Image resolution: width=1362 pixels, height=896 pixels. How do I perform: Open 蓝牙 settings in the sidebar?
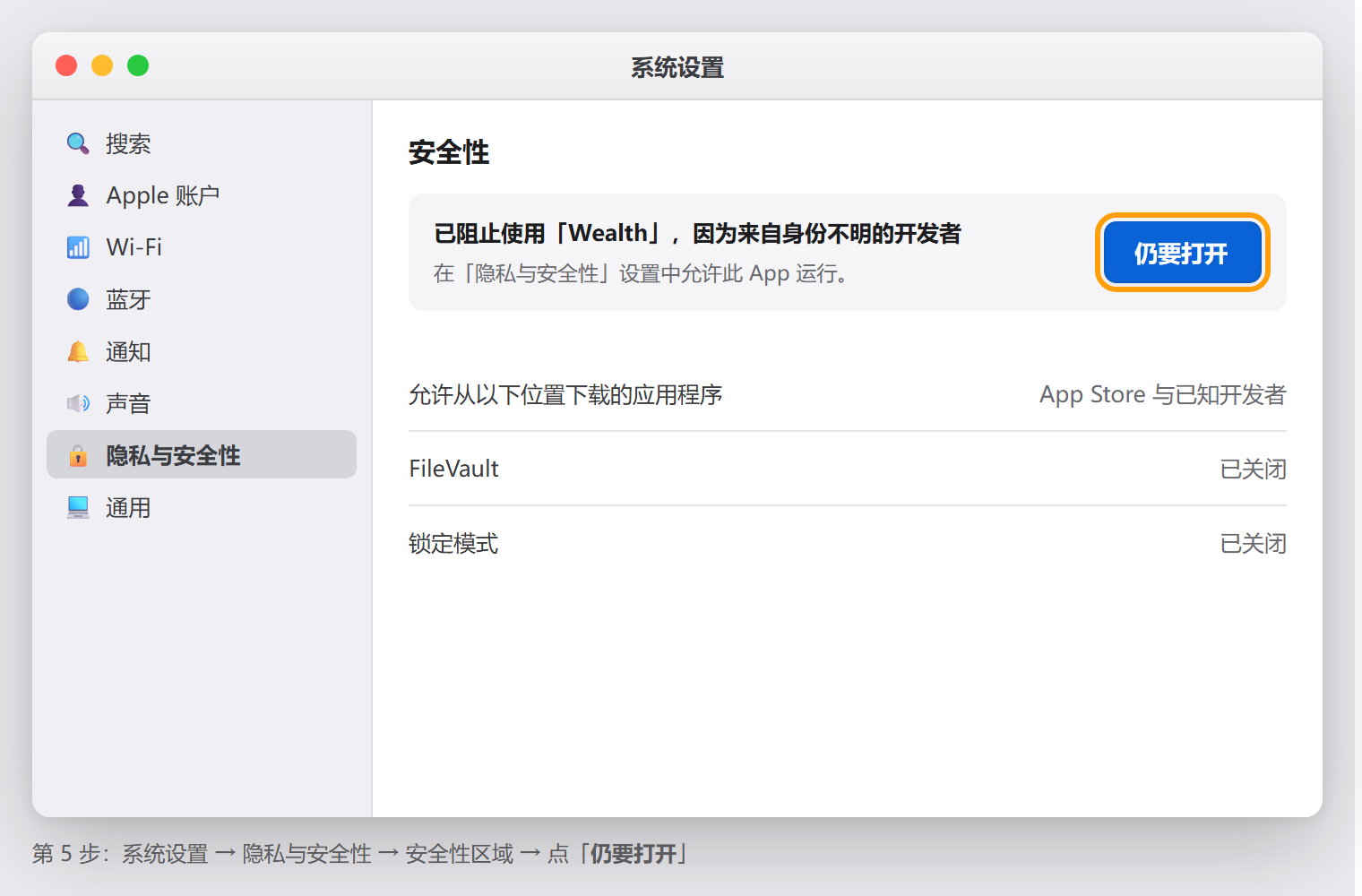(202, 299)
